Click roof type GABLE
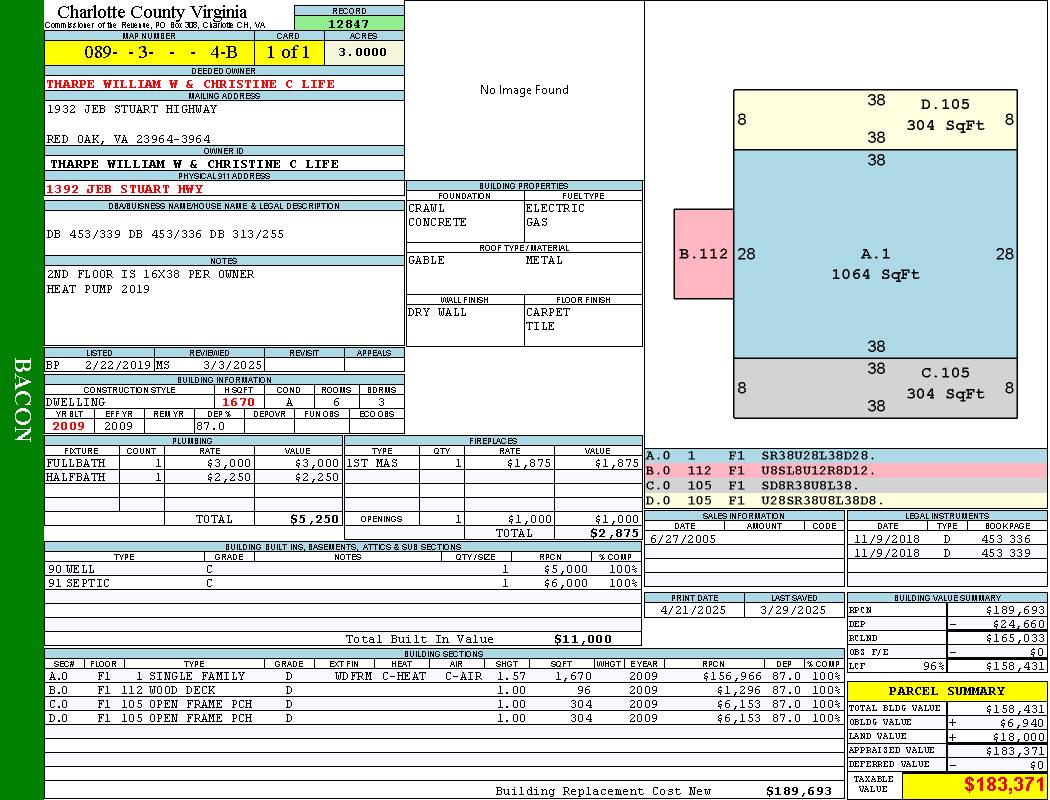 [427, 260]
